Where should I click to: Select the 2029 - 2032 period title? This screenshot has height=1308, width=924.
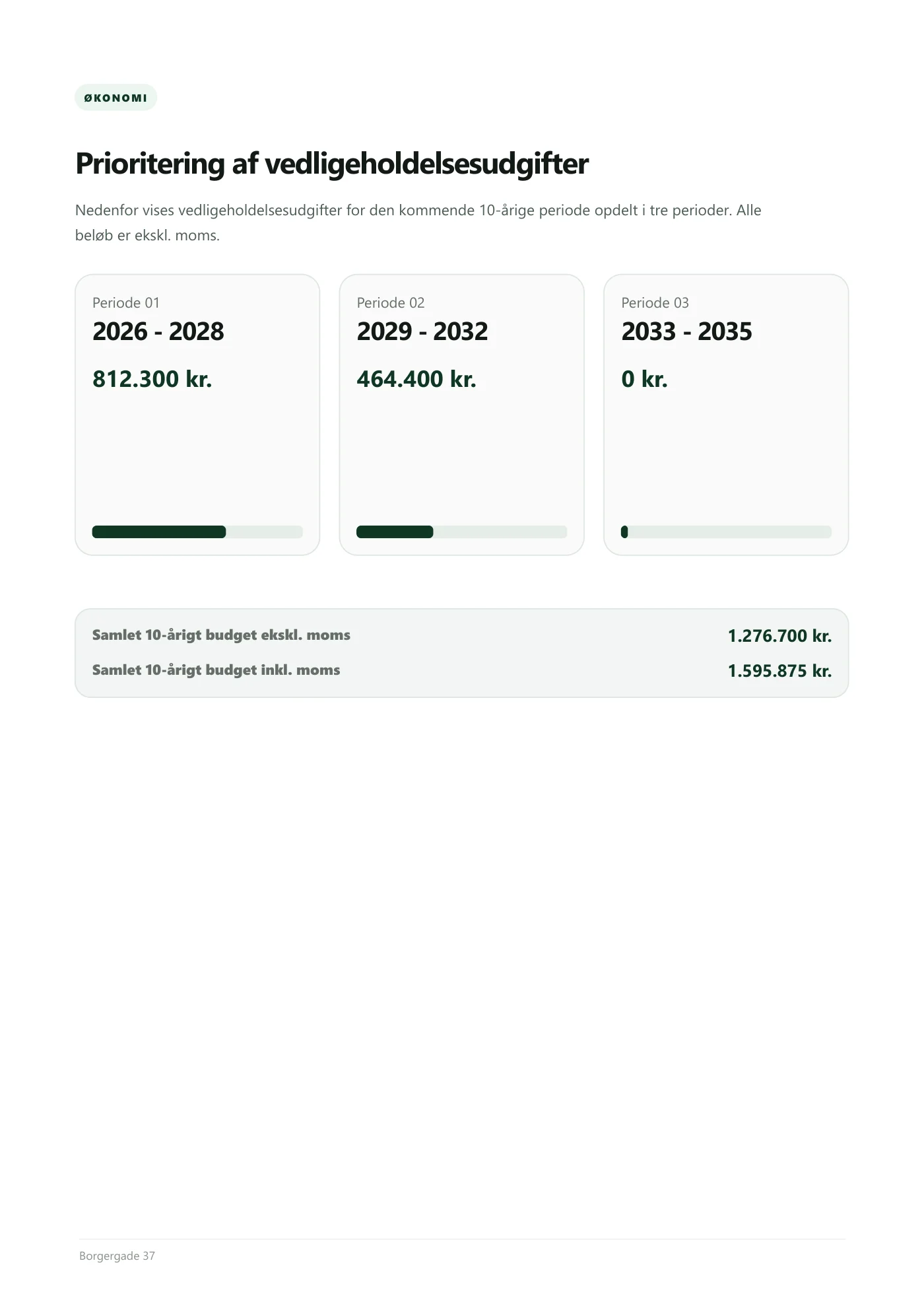point(422,331)
